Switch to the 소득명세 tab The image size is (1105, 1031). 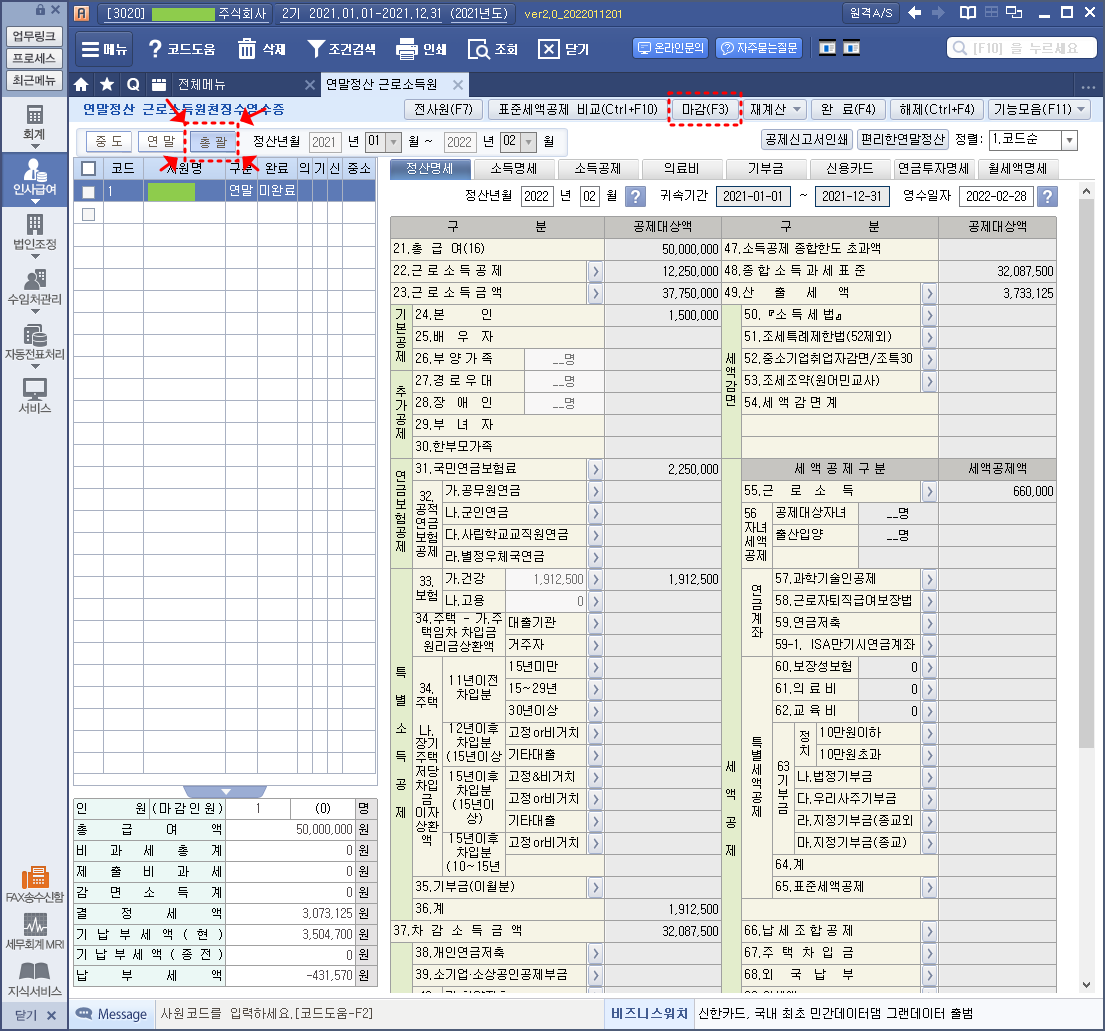[514, 168]
